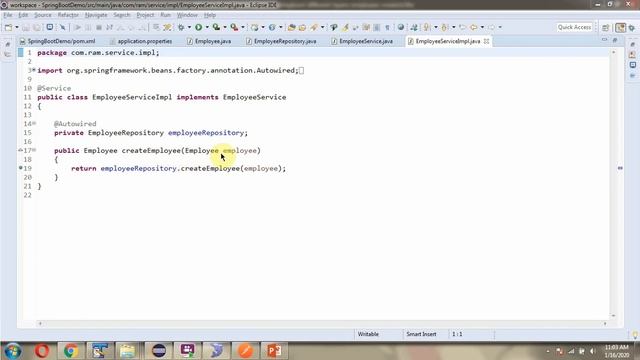The width and height of the screenshot is (640, 360).
Task: Switch to the Java perspective icon
Action: point(620,27)
